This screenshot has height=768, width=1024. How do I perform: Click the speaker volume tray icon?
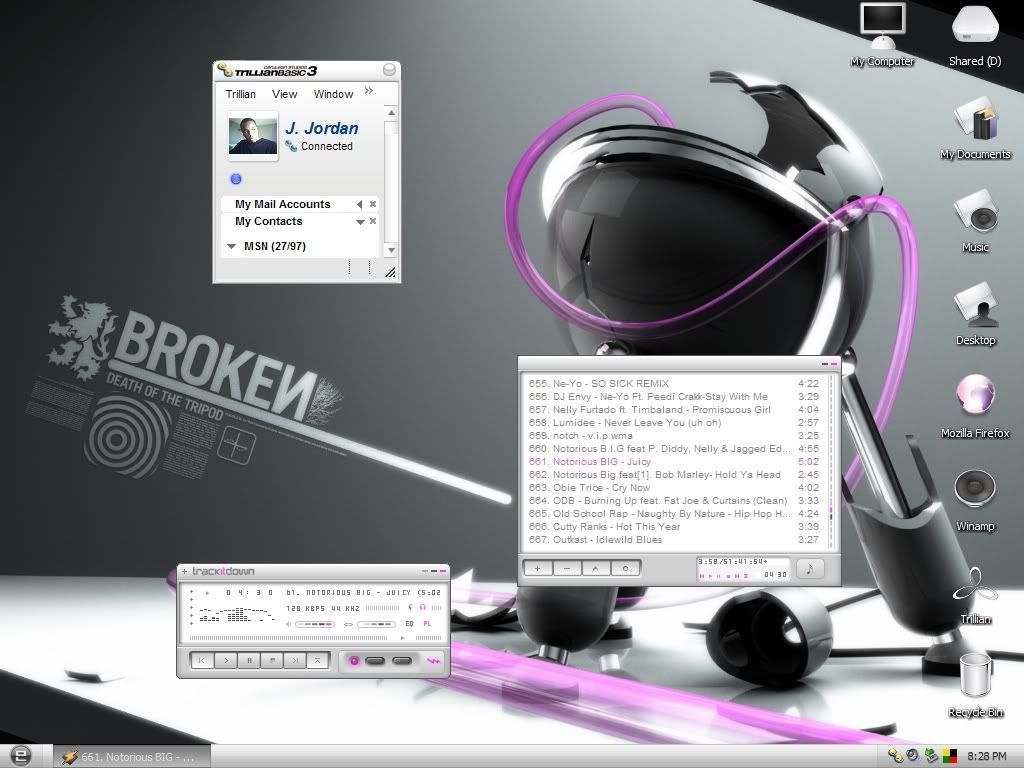[913, 756]
